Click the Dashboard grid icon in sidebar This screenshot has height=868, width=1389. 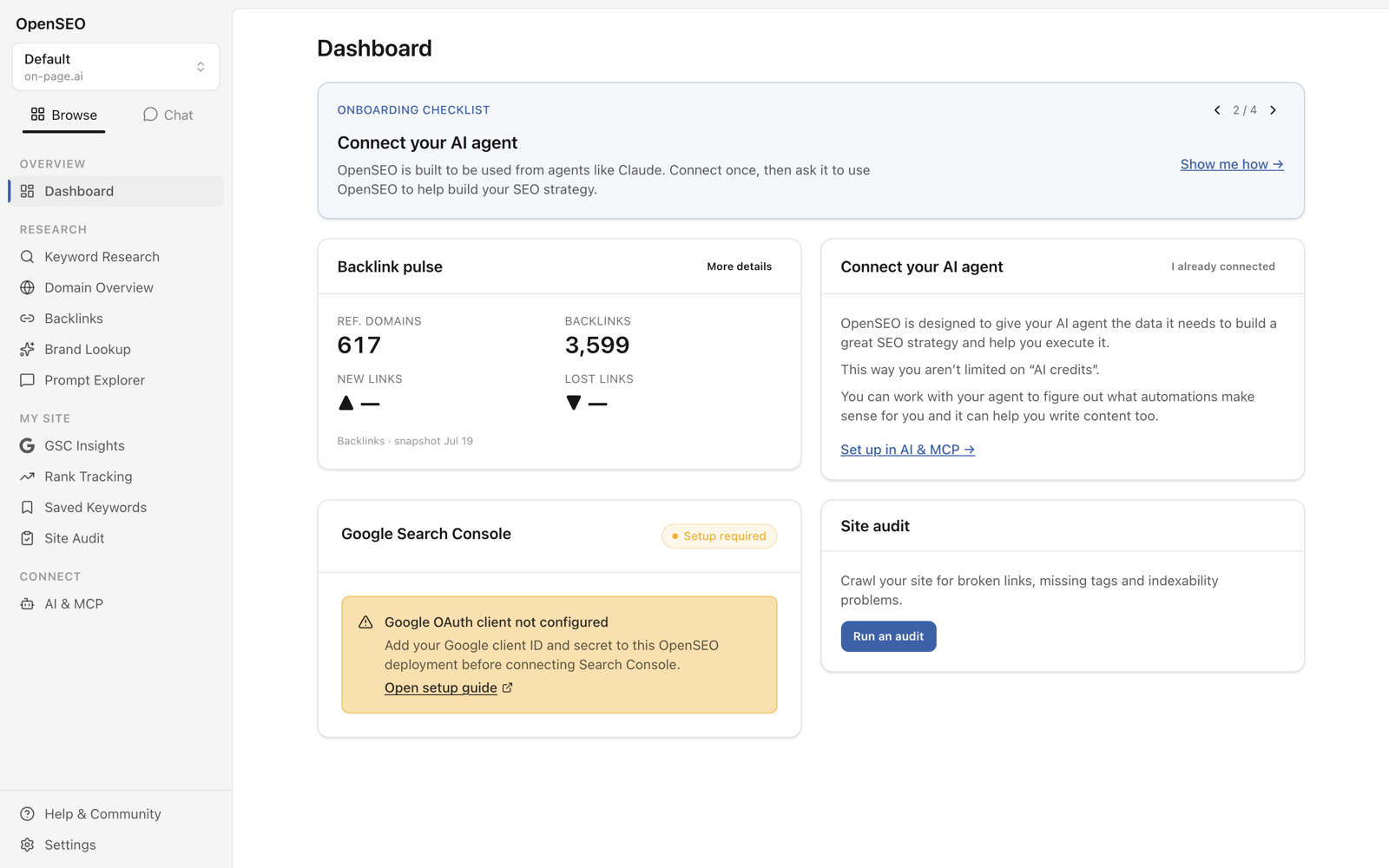click(x=27, y=191)
